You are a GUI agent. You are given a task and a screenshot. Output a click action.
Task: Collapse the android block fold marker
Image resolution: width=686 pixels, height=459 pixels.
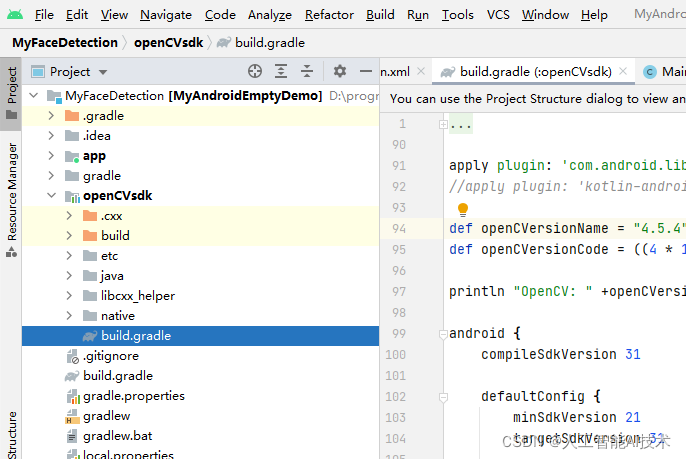(441, 333)
